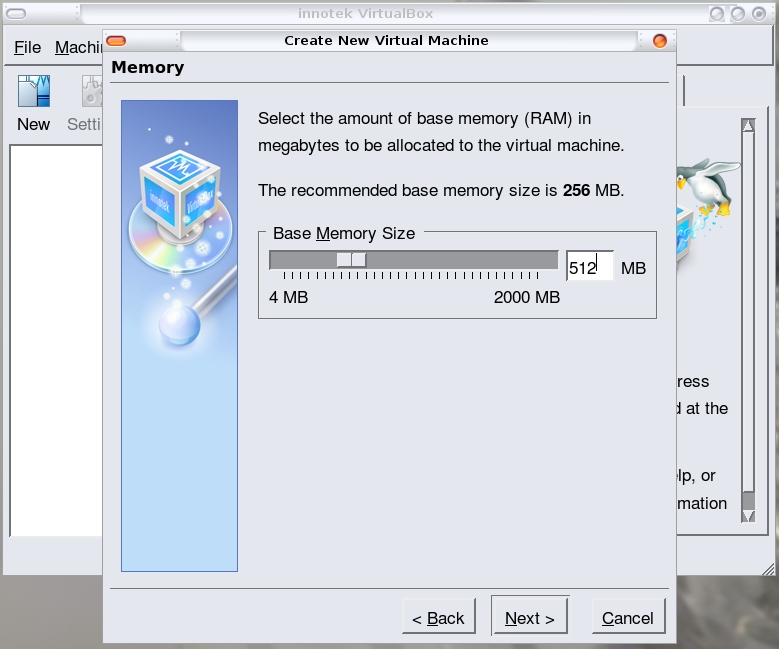Click the New virtual machine toolbar icon
779x649 pixels.
tap(33, 94)
